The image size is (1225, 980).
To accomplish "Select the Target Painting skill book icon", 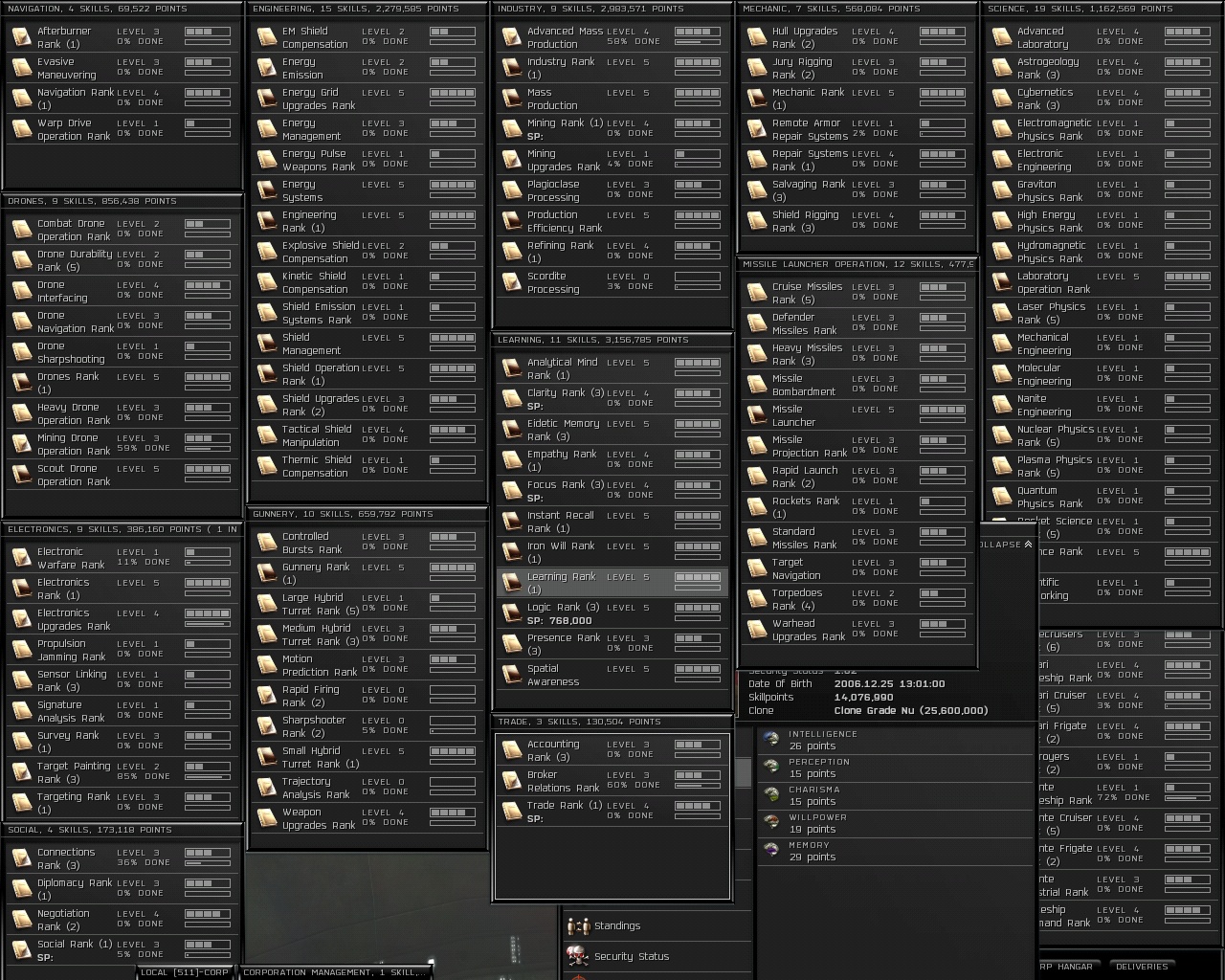I will pyautogui.click(x=22, y=772).
